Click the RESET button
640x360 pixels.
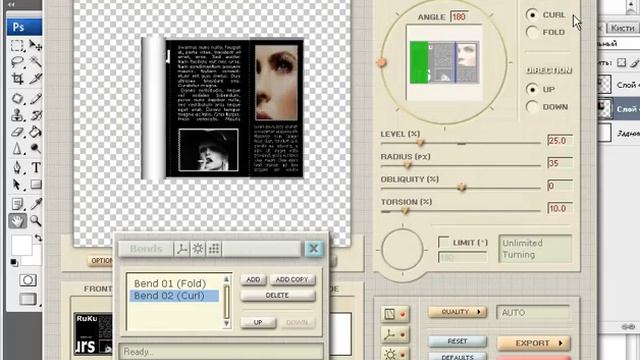[457, 341]
